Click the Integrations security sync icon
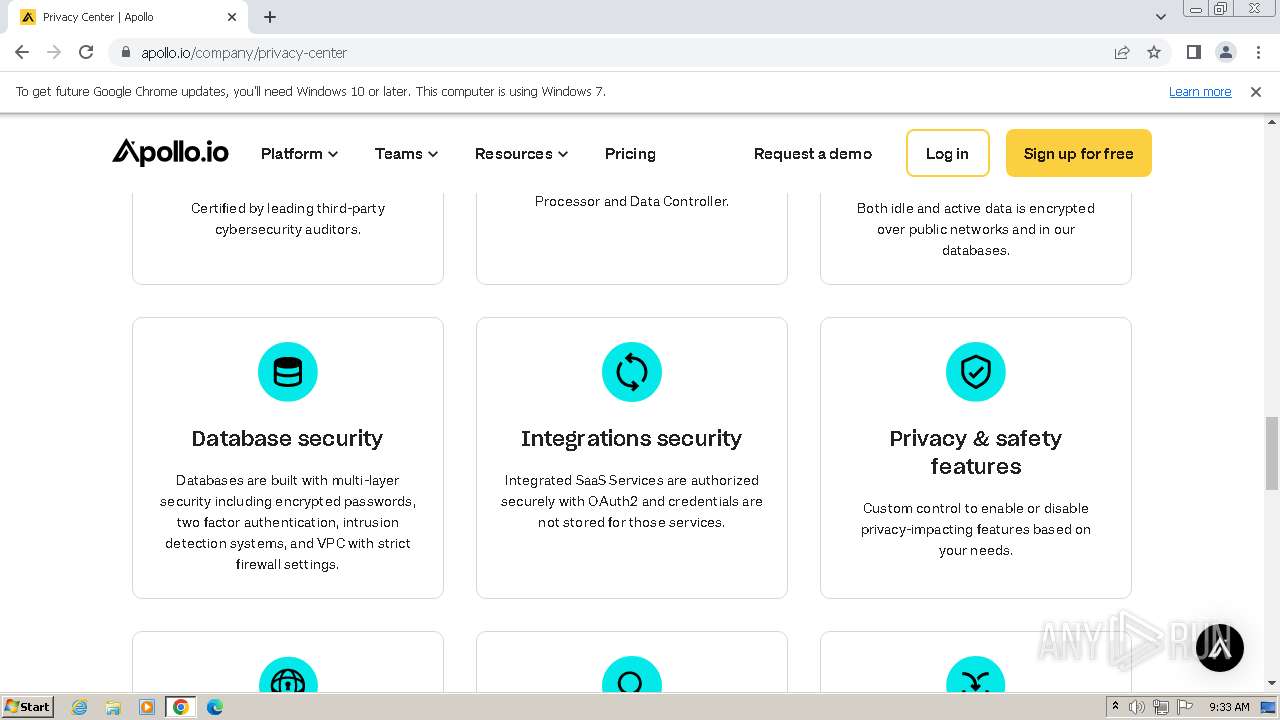Image resolution: width=1280 pixels, height=720 pixels. click(632, 372)
